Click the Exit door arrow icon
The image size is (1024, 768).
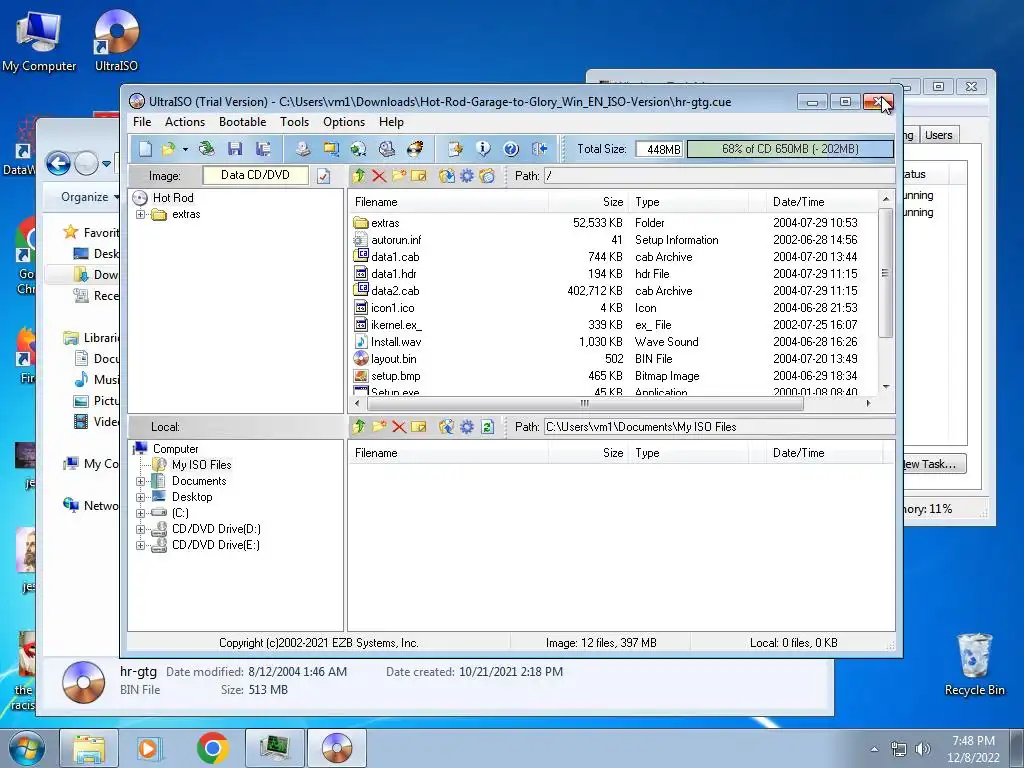(x=539, y=149)
